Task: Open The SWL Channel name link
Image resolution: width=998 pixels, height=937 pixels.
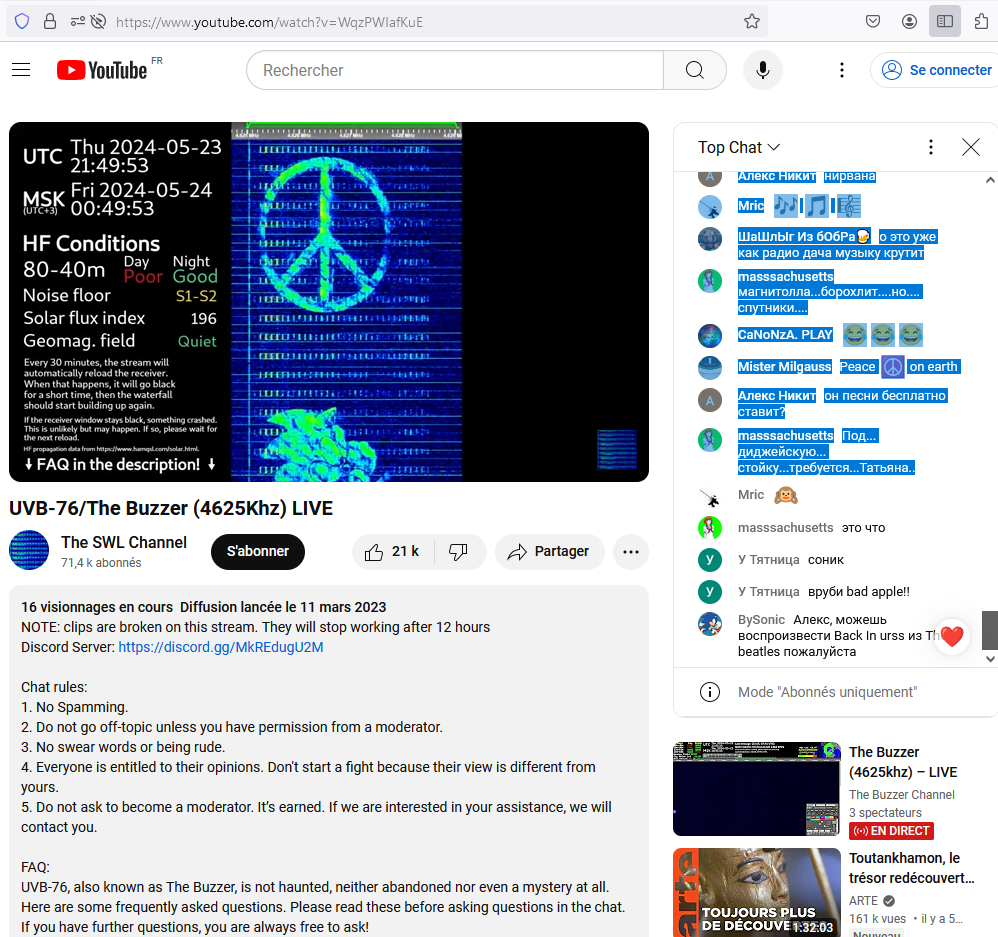Action: click(124, 542)
